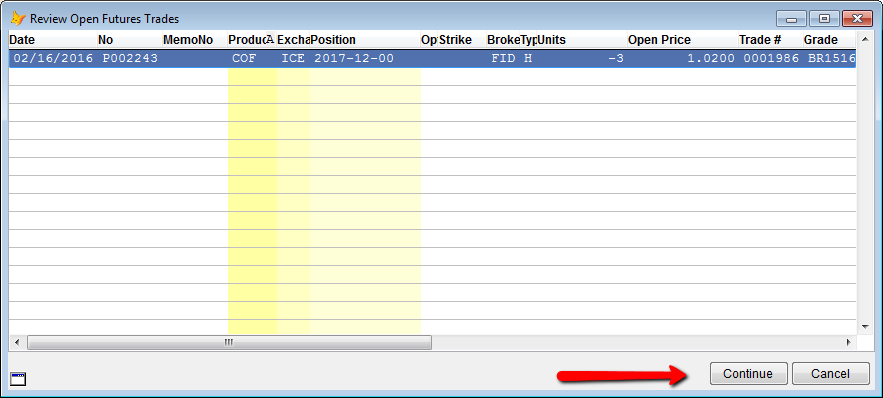Select the P002243 trade number cell
Viewport: 883px width, 398px height.
pos(130,59)
